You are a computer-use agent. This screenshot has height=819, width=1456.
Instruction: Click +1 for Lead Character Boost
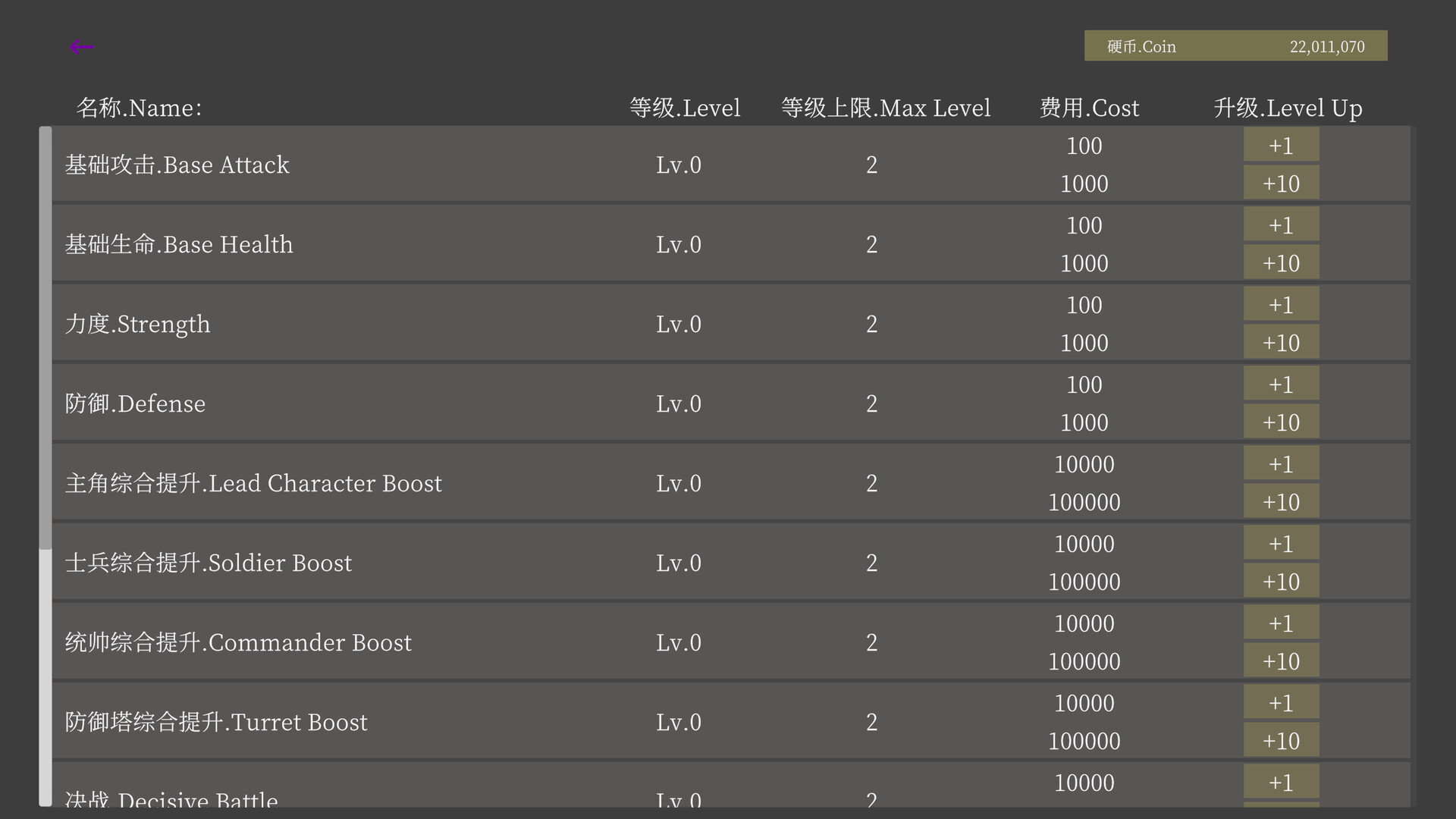[1281, 464]
